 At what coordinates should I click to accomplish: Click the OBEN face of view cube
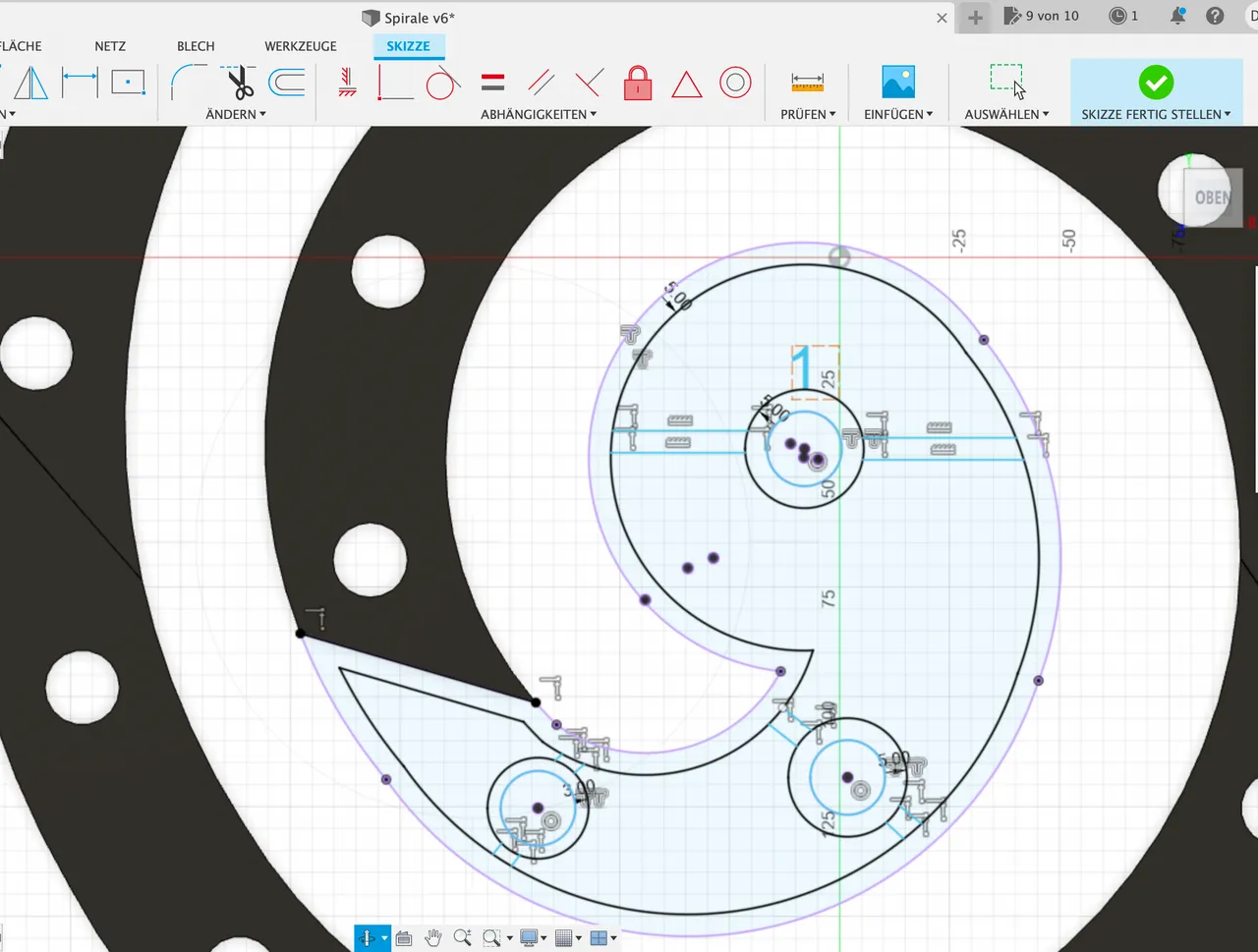1212,197
